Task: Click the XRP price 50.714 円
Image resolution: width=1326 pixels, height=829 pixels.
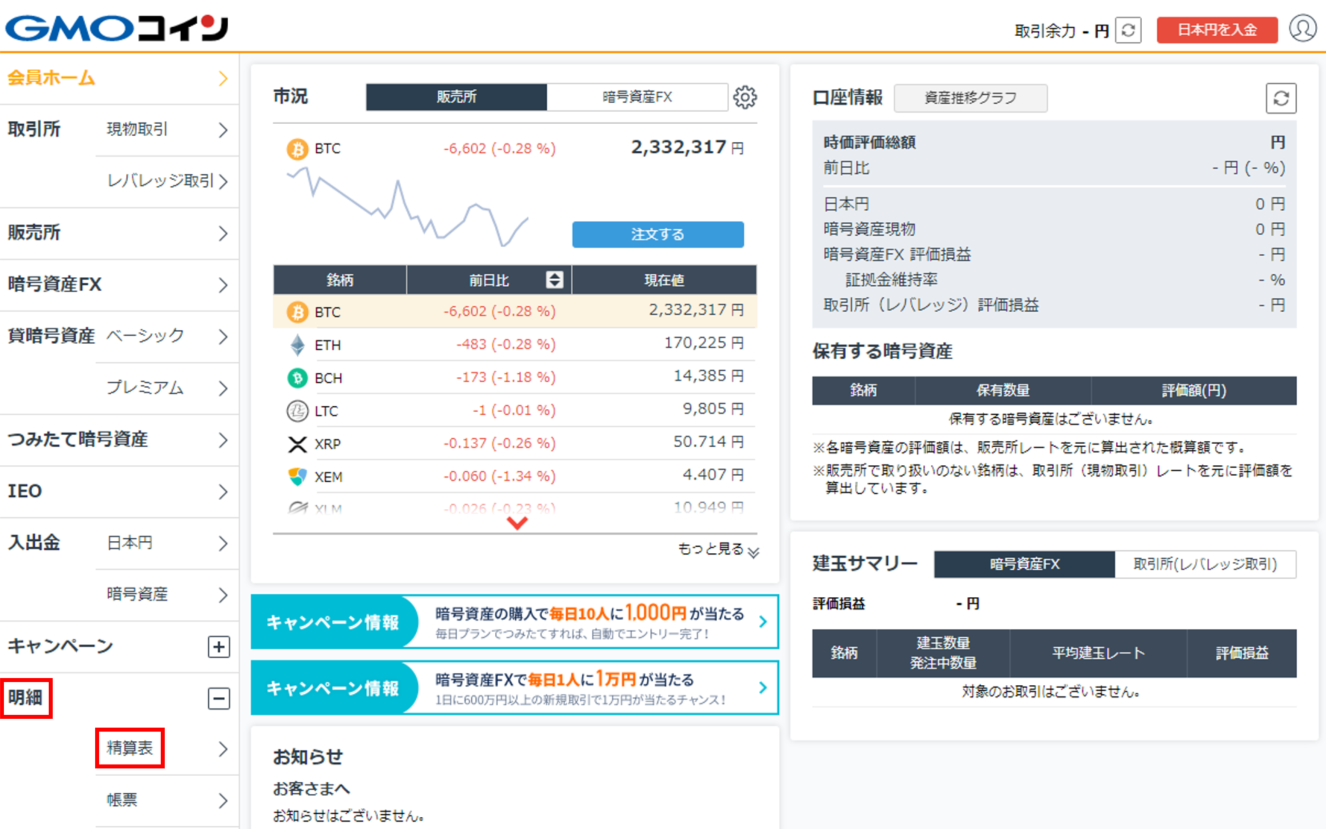Action: pos(708,443)
